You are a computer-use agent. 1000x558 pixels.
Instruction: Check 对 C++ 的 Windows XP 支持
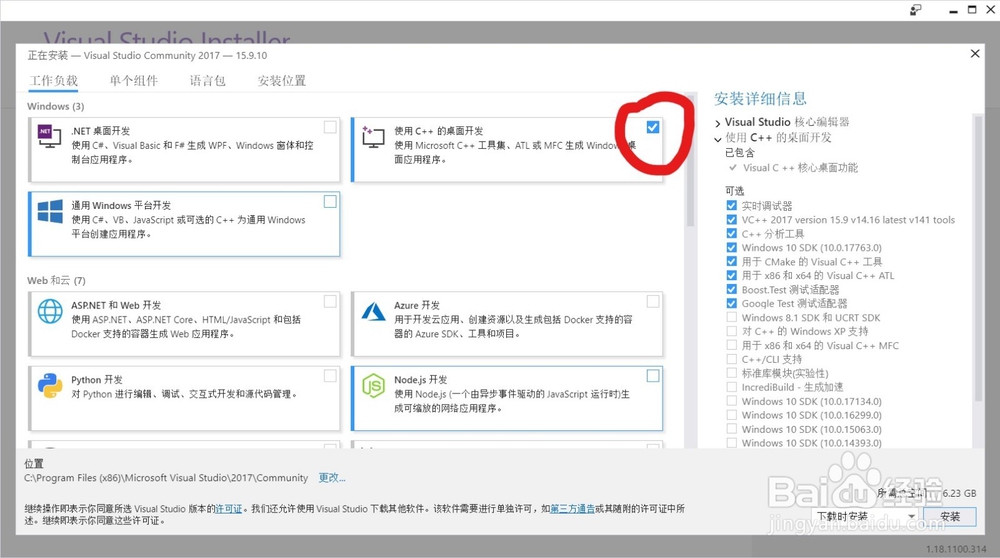click(x=732, y=331)
